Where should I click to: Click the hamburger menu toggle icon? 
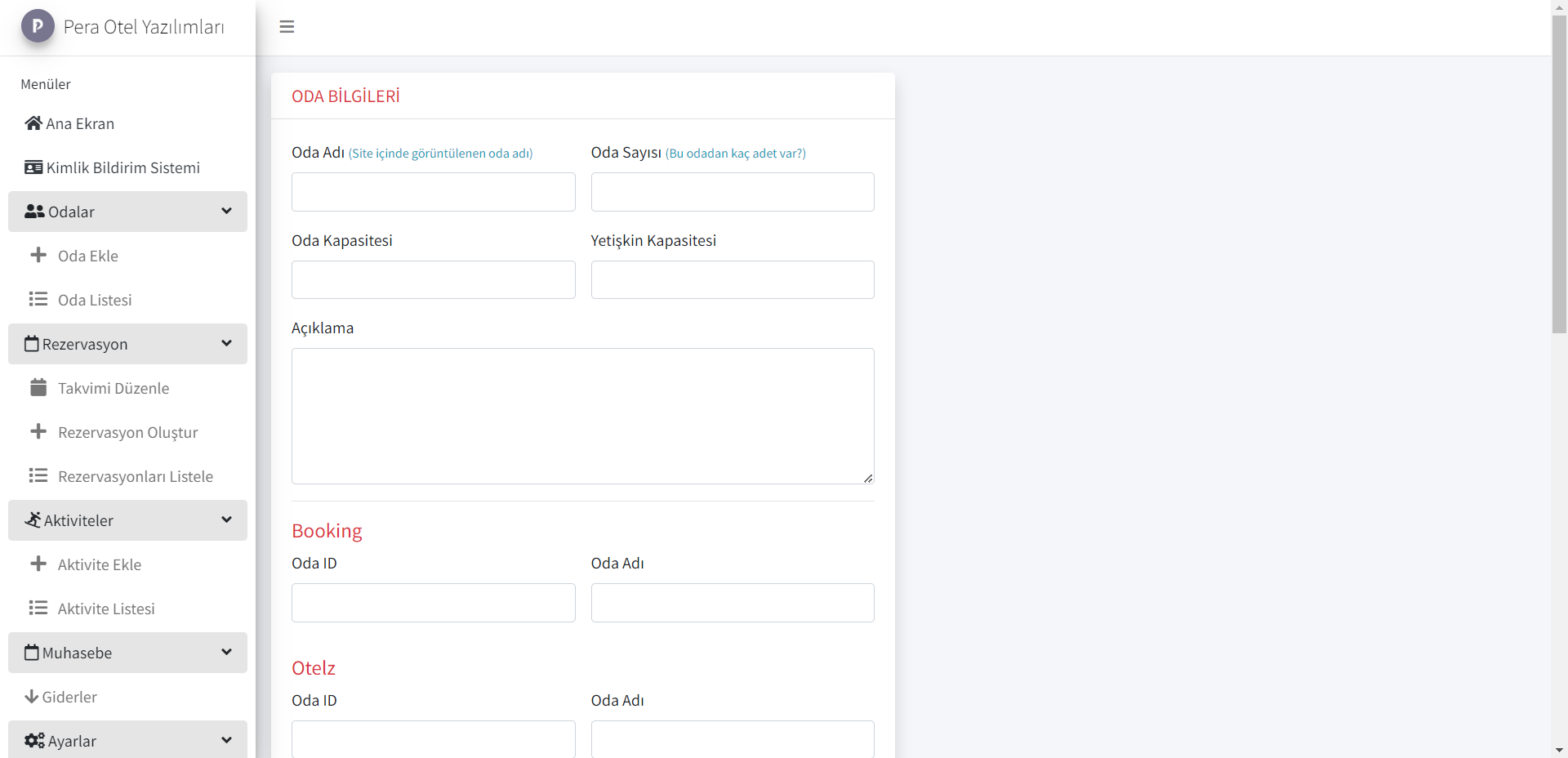click(287, 27)
